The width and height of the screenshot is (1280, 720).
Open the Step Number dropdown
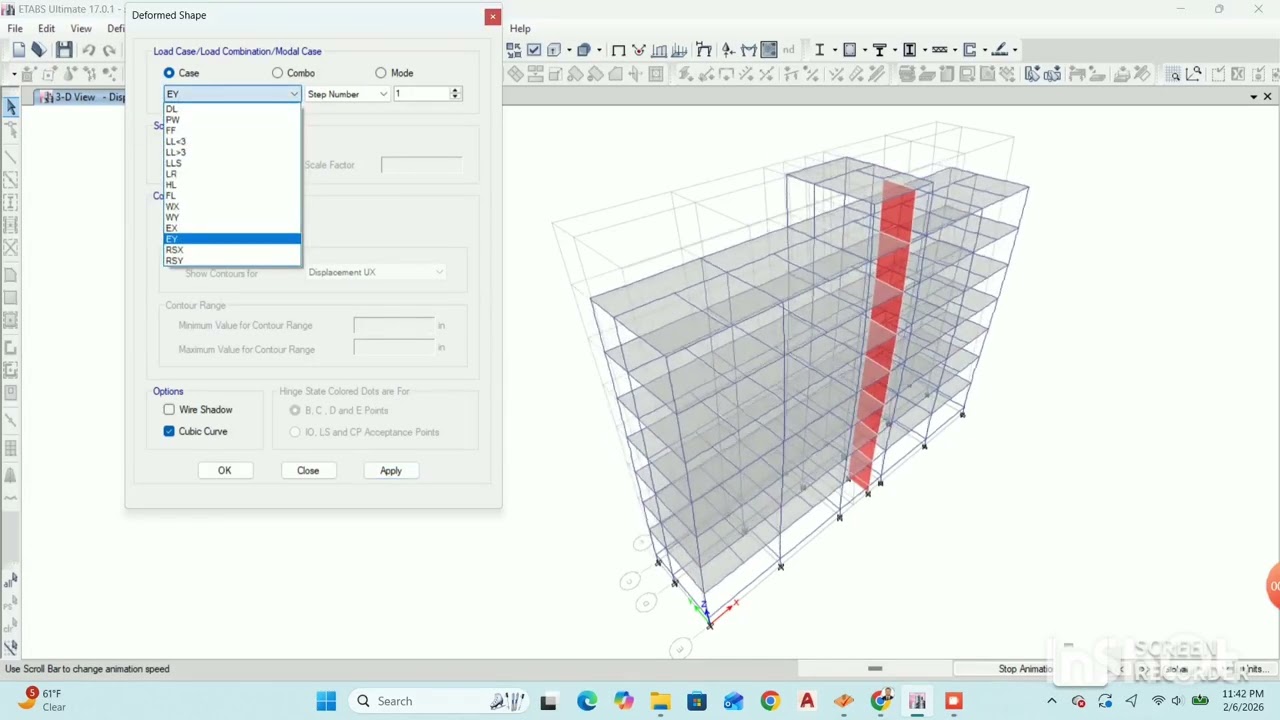pos(347,94)
